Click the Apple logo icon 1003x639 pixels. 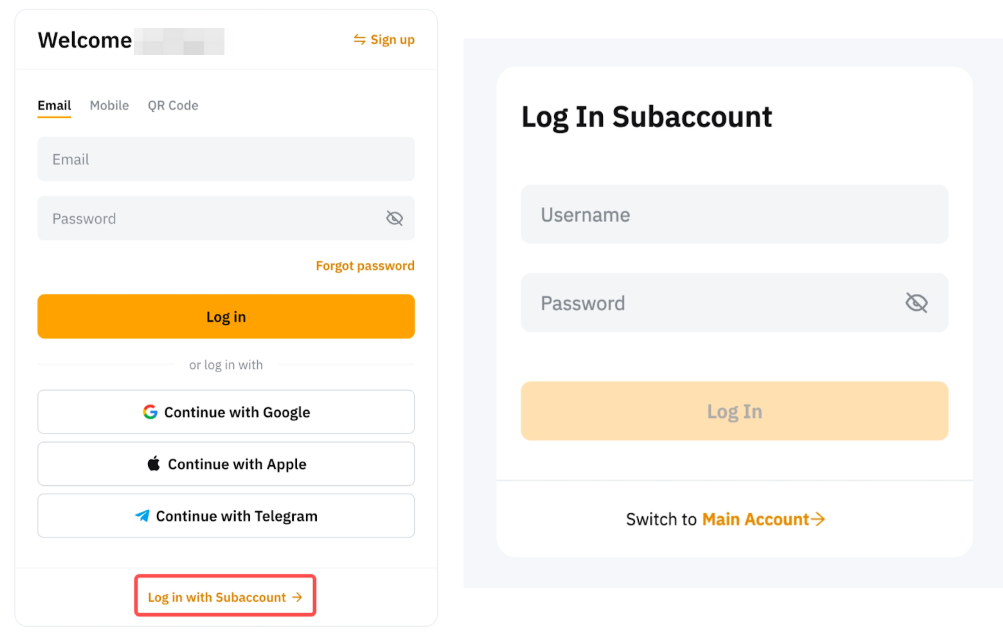pos(154,464)
